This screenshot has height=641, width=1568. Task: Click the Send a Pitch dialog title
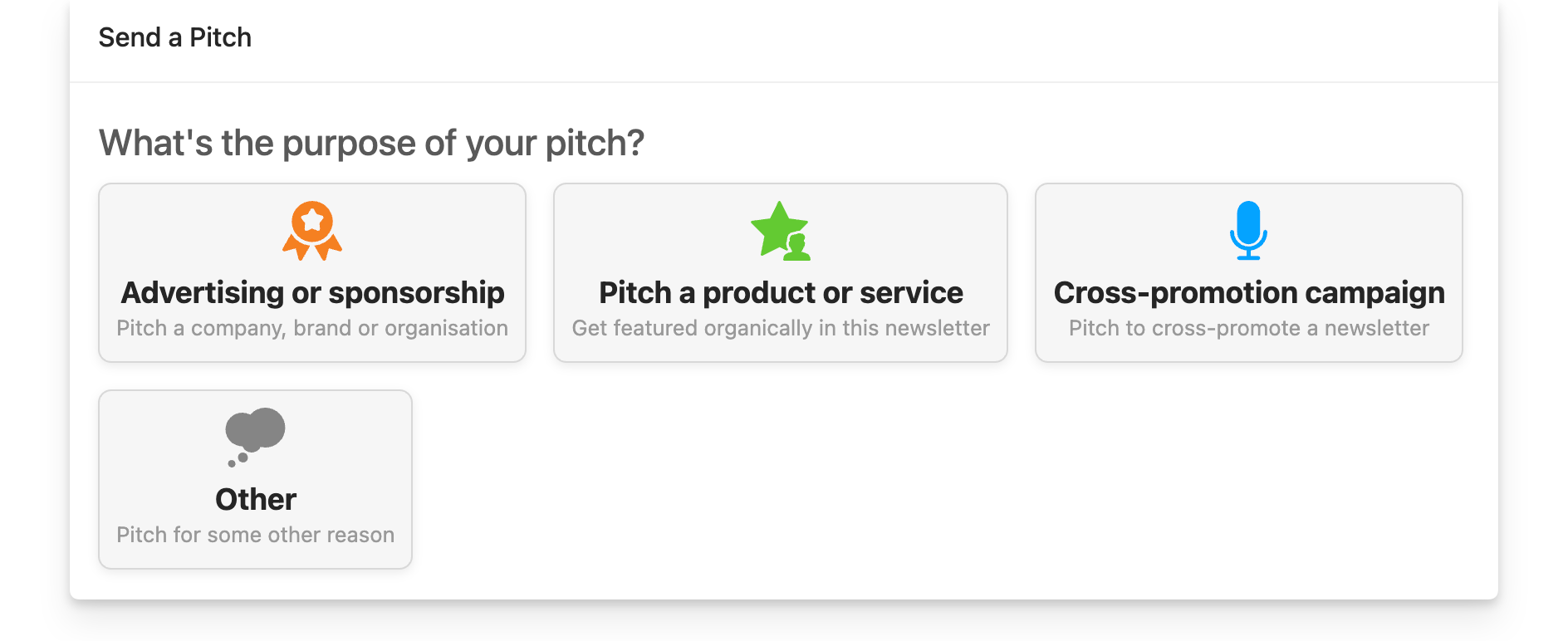click(174, 37)
